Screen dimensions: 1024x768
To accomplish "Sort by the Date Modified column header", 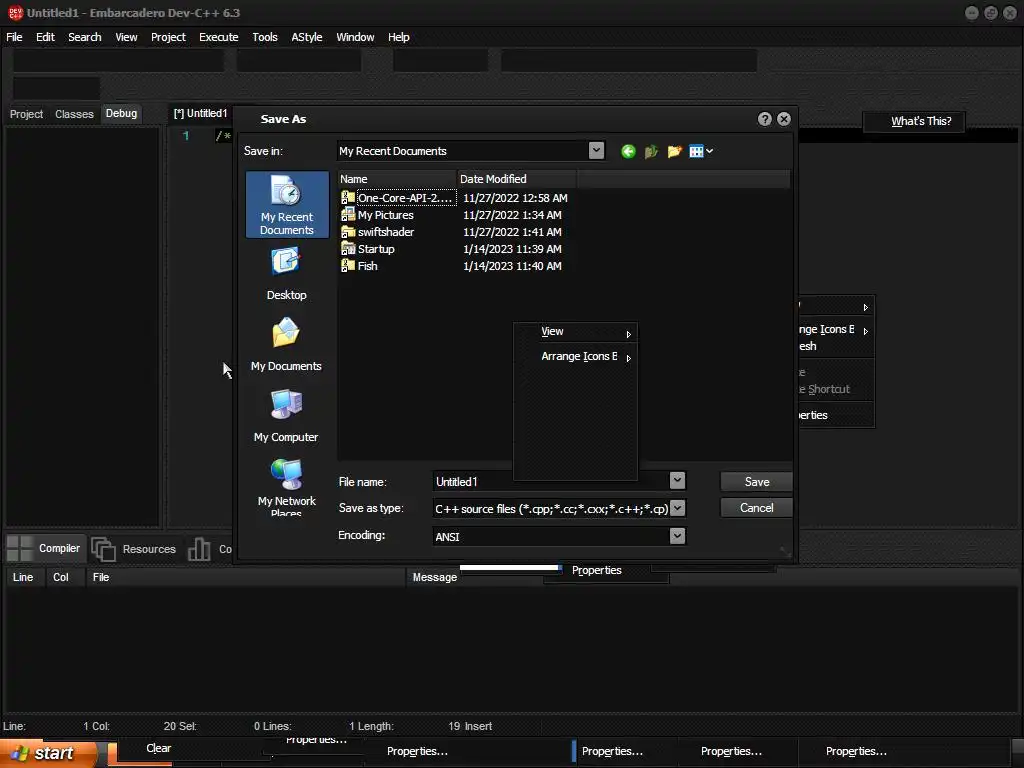I will pyautogui.click(x=516, y=179).
